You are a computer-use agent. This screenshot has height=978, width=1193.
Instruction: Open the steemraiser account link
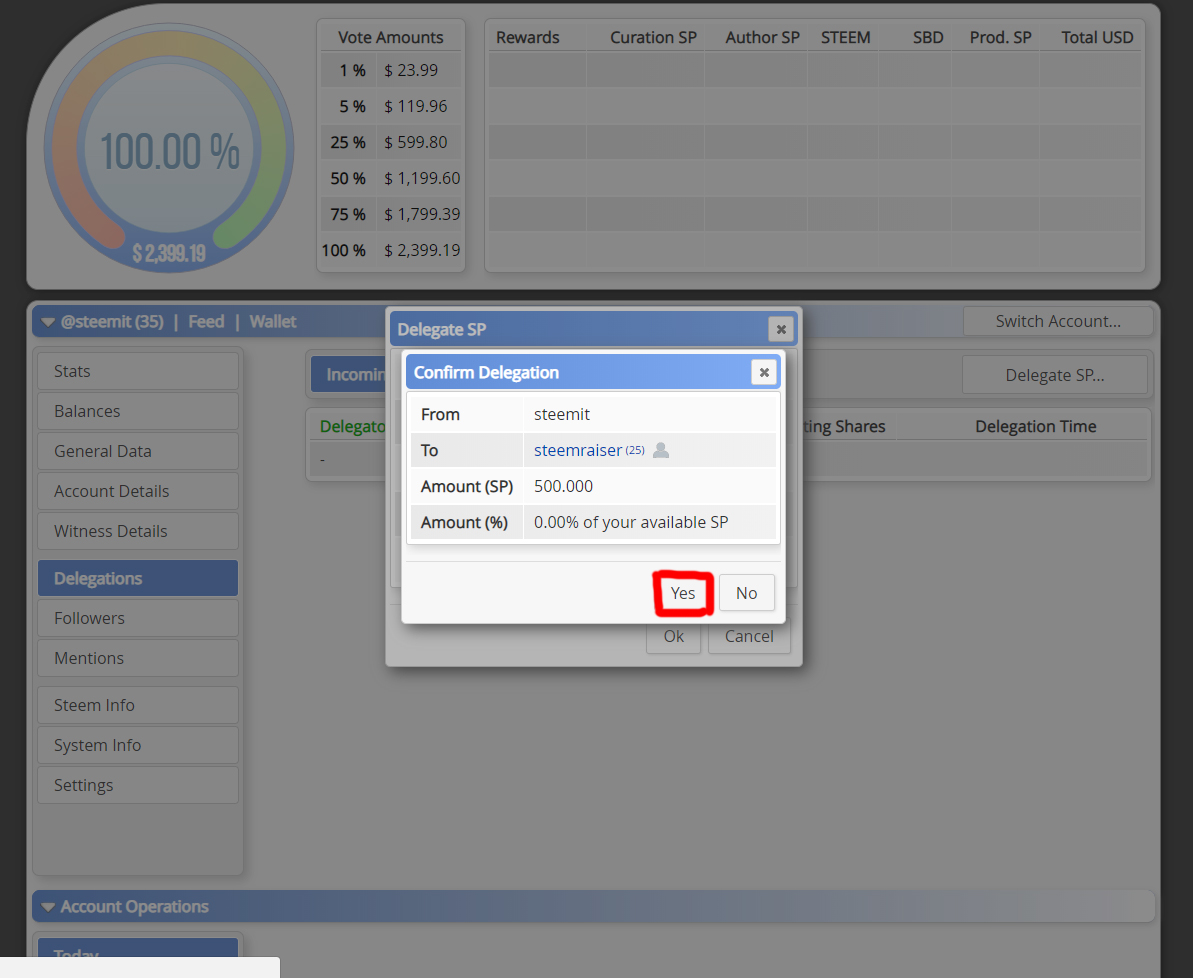577,451
